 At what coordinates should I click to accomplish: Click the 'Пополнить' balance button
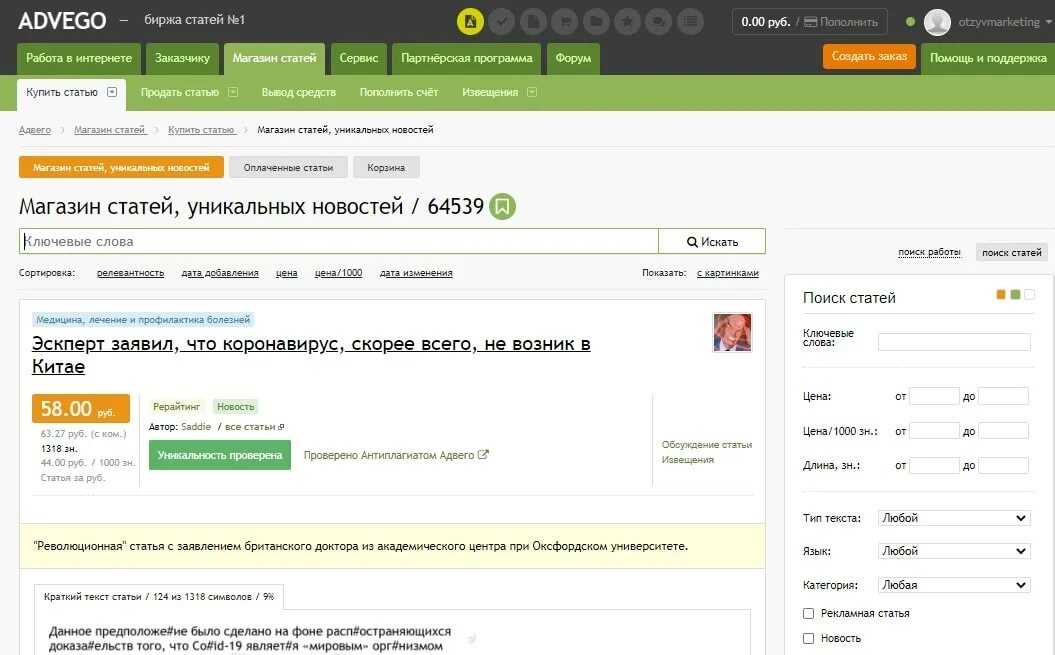[x=842, y=22]
